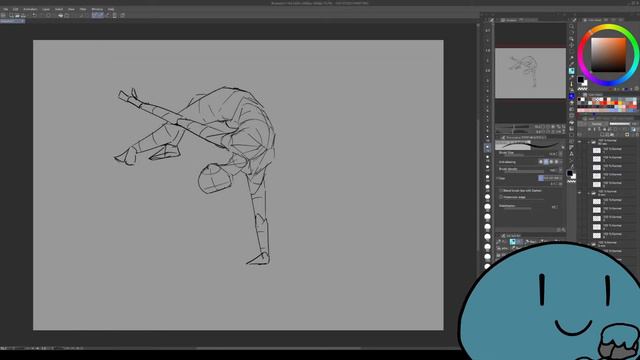Screen dimensions: 640x360
Task: Click the Navigator zoom slider
Action: pos(513,127)
